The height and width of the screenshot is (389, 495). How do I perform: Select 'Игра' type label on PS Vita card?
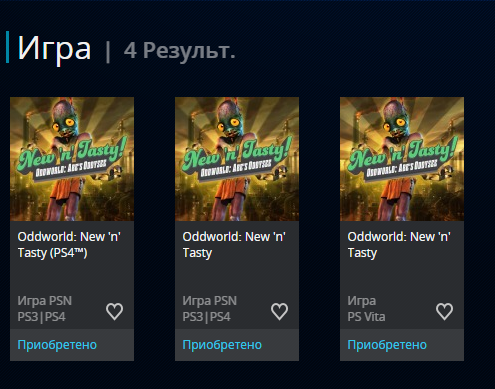pyautogui.click(x=362, y=301)
